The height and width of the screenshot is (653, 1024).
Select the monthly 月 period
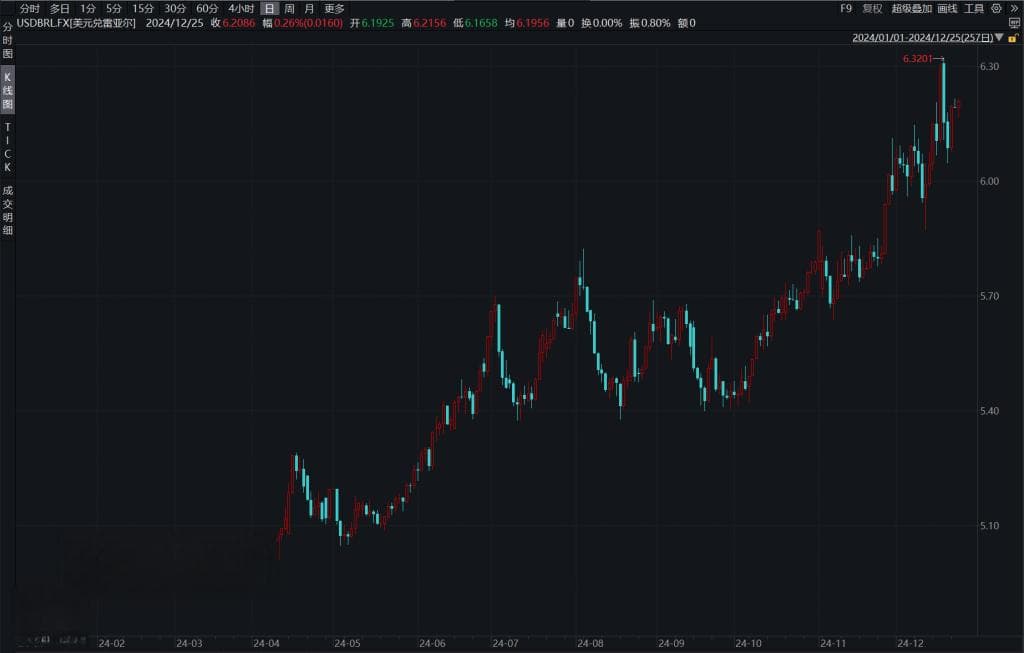click(309, 8)
